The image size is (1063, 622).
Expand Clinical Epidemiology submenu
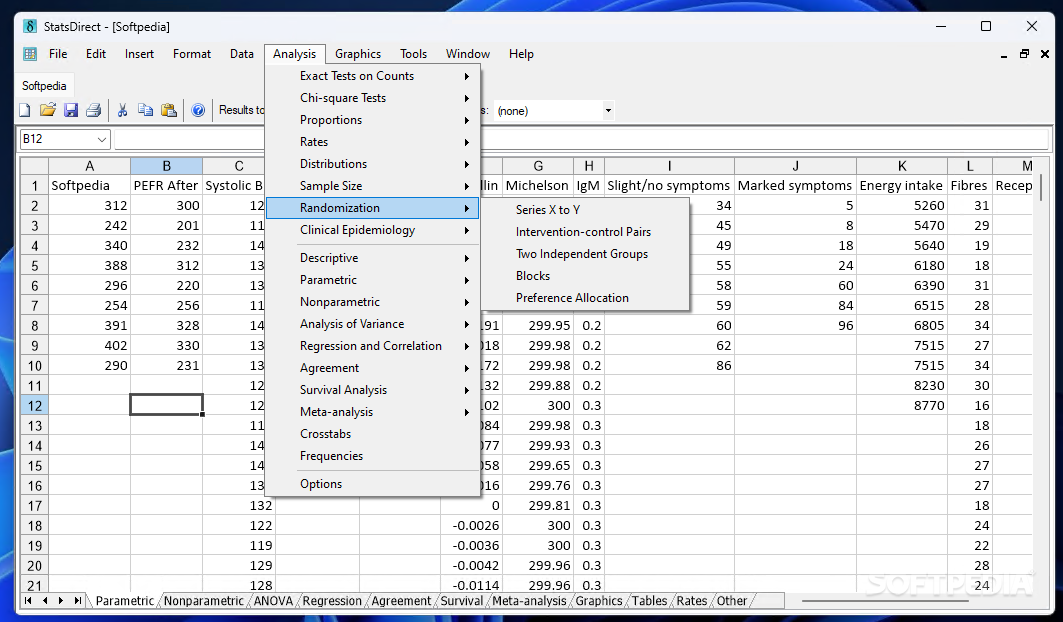click(x=372, y=230)
